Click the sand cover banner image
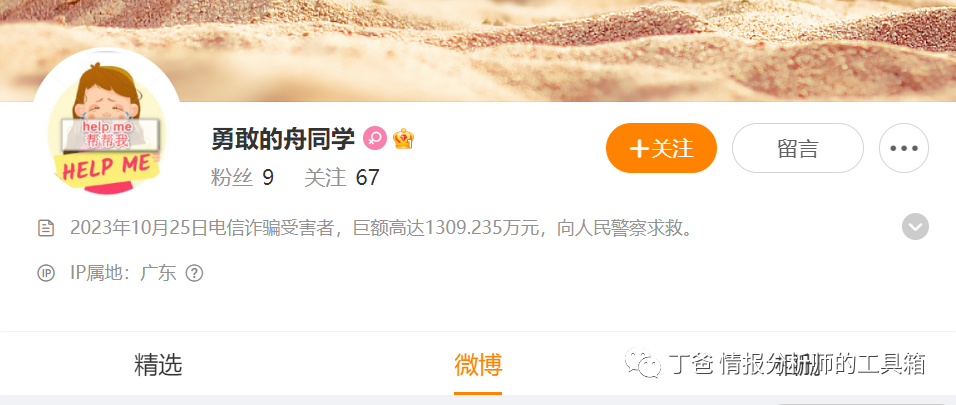Screen dimensions: 956x405 [478, 51]
